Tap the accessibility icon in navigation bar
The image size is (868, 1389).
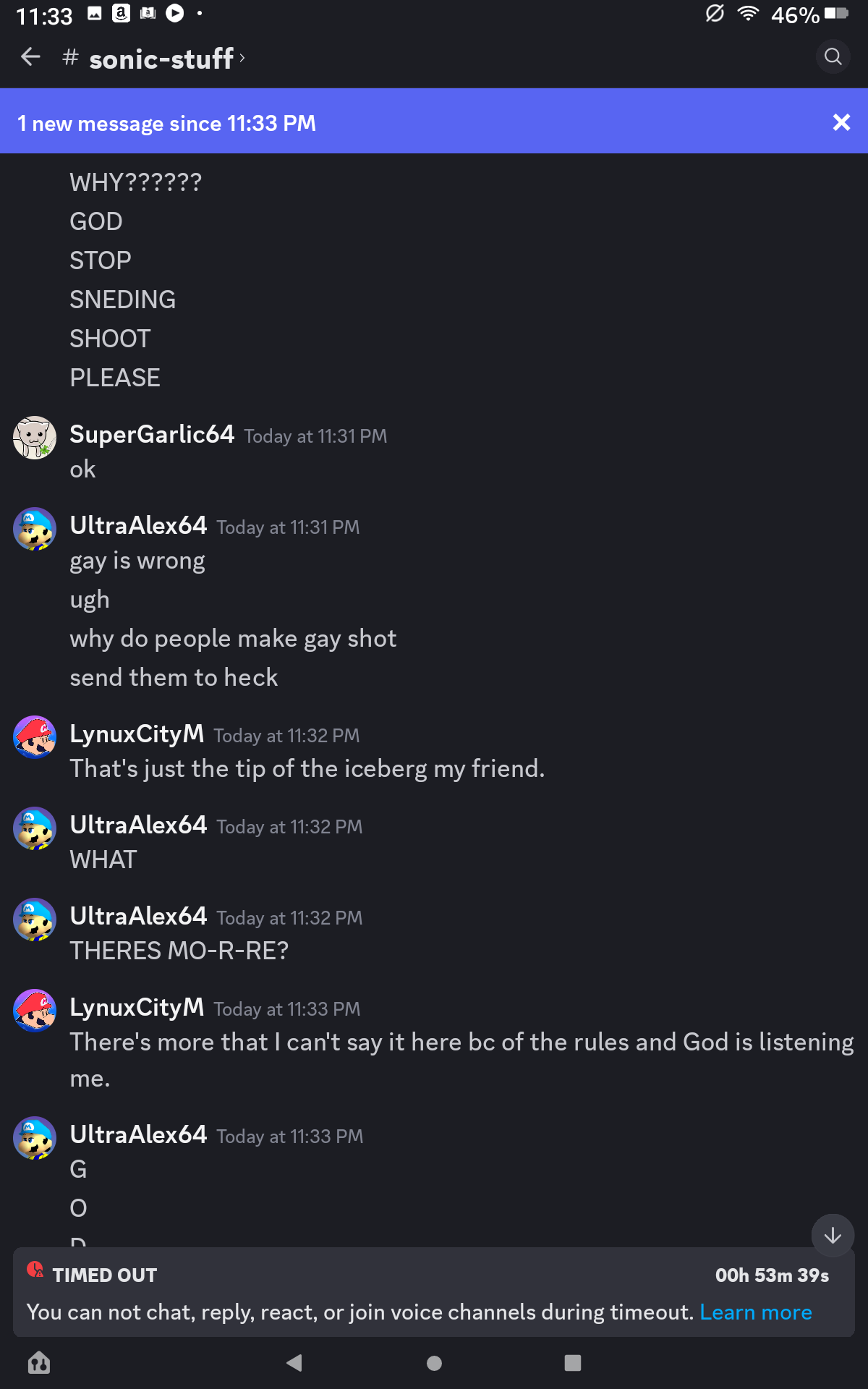[39, 1363]
